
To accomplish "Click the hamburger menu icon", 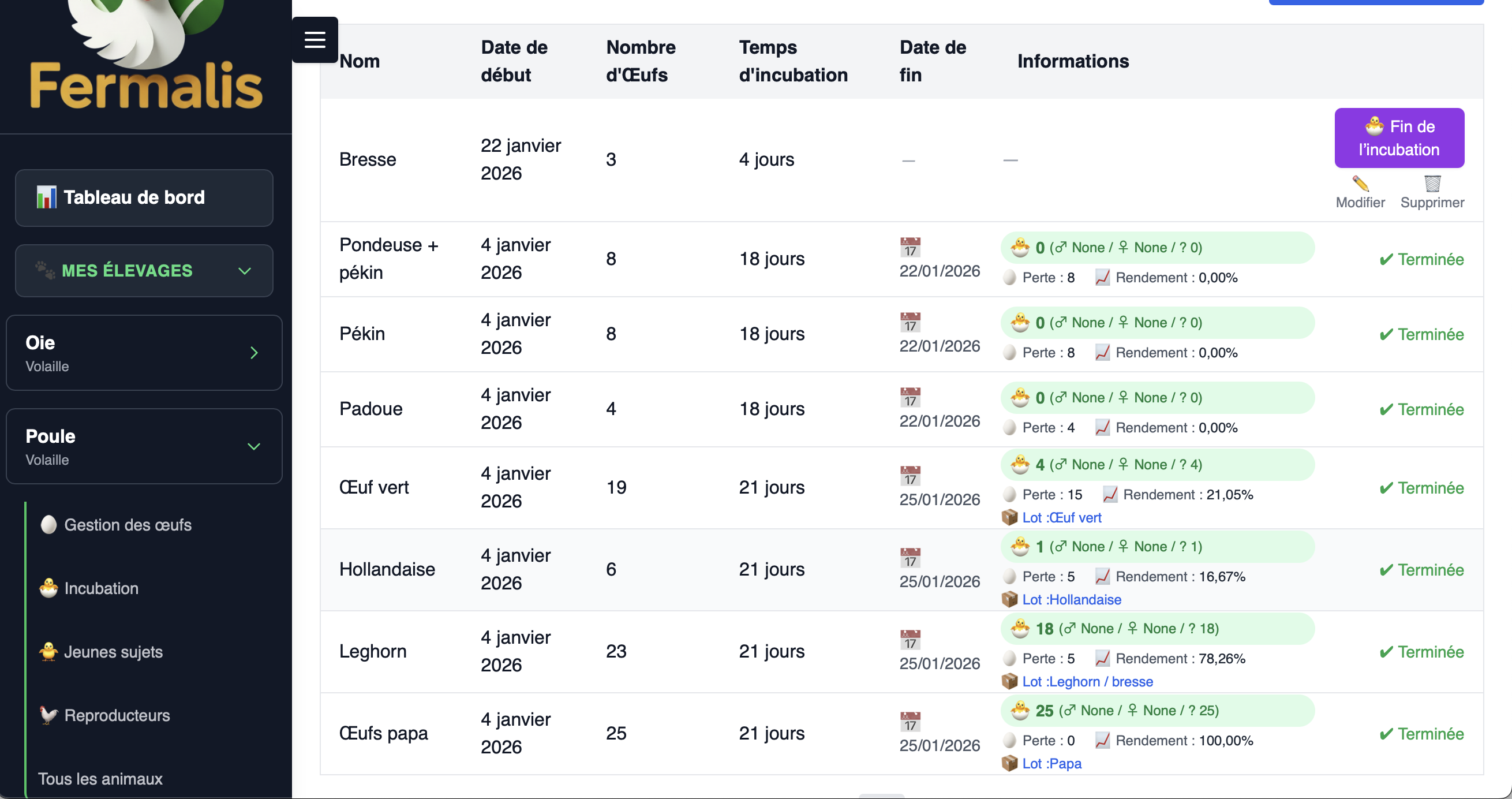I will click(315, 39).
